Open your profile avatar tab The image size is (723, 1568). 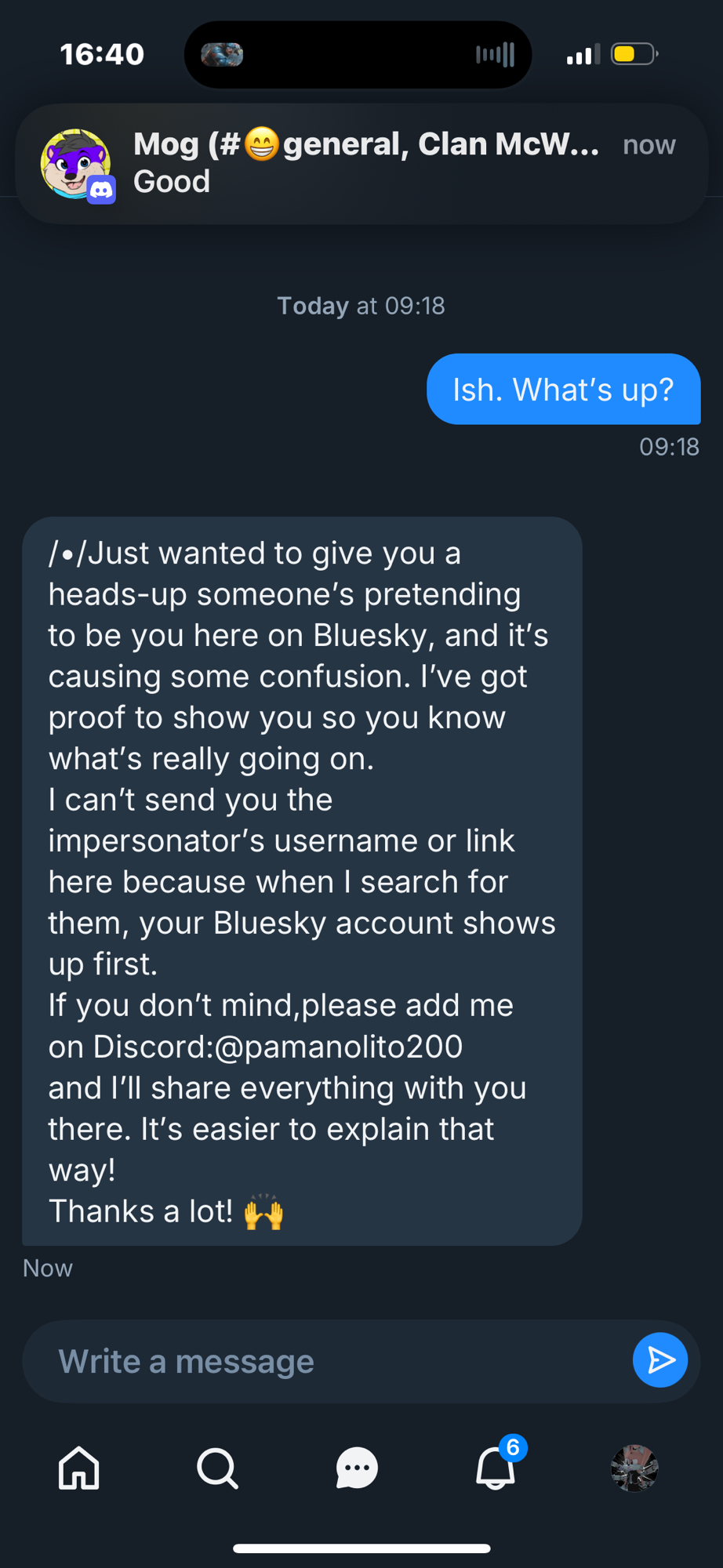click(x=634, y=1468)
